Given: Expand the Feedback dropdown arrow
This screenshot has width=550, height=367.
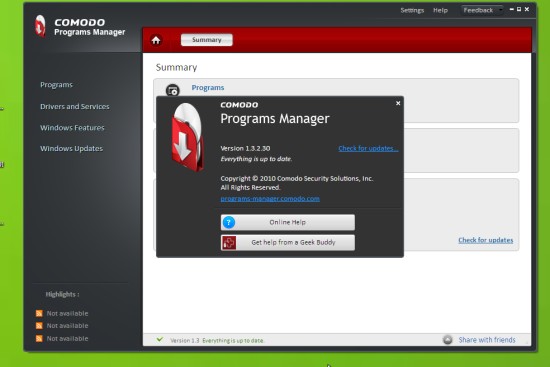Looking at the screenshot, I should [x=501, y=10].
